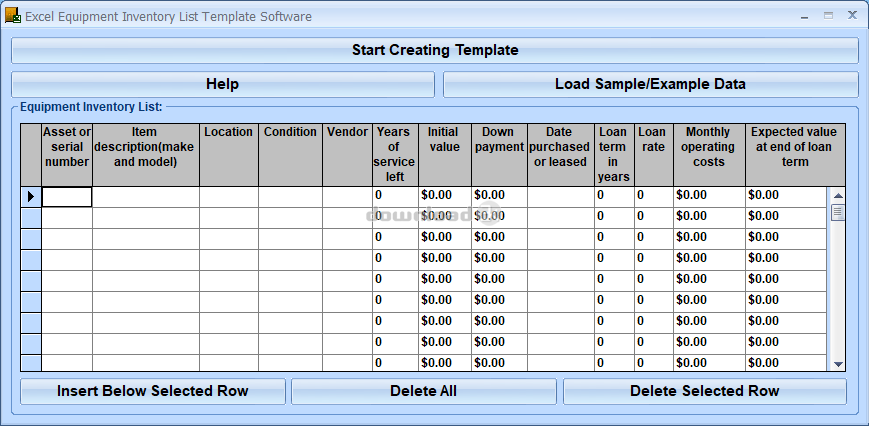This screenshot has height=426, width=869.
Task: Click fourth row Date purchased cell
Action: coord(561,260)
